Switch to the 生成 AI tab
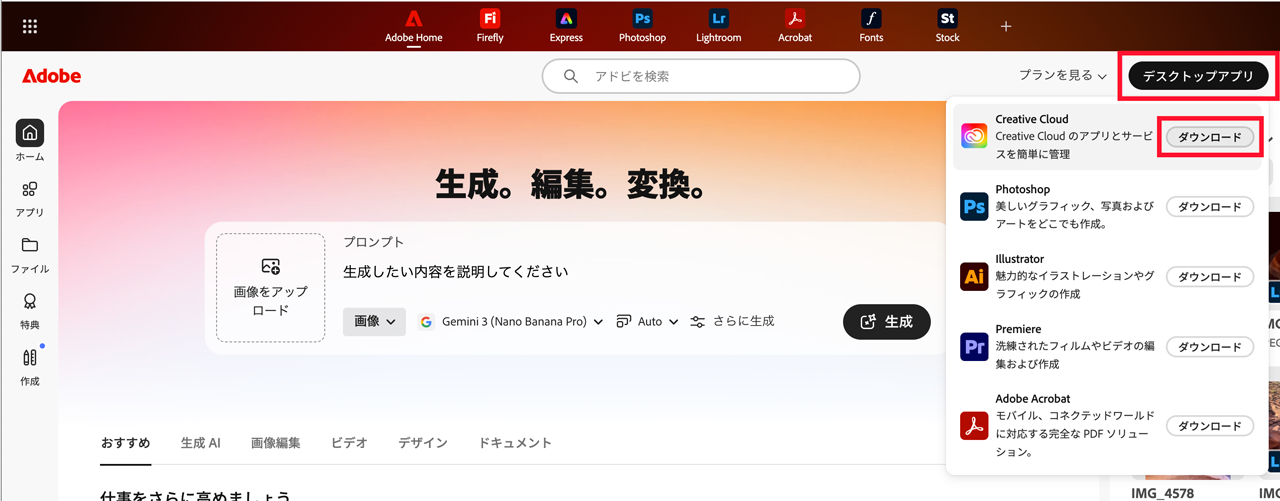The image size is (1280, 501). [200, 443]
